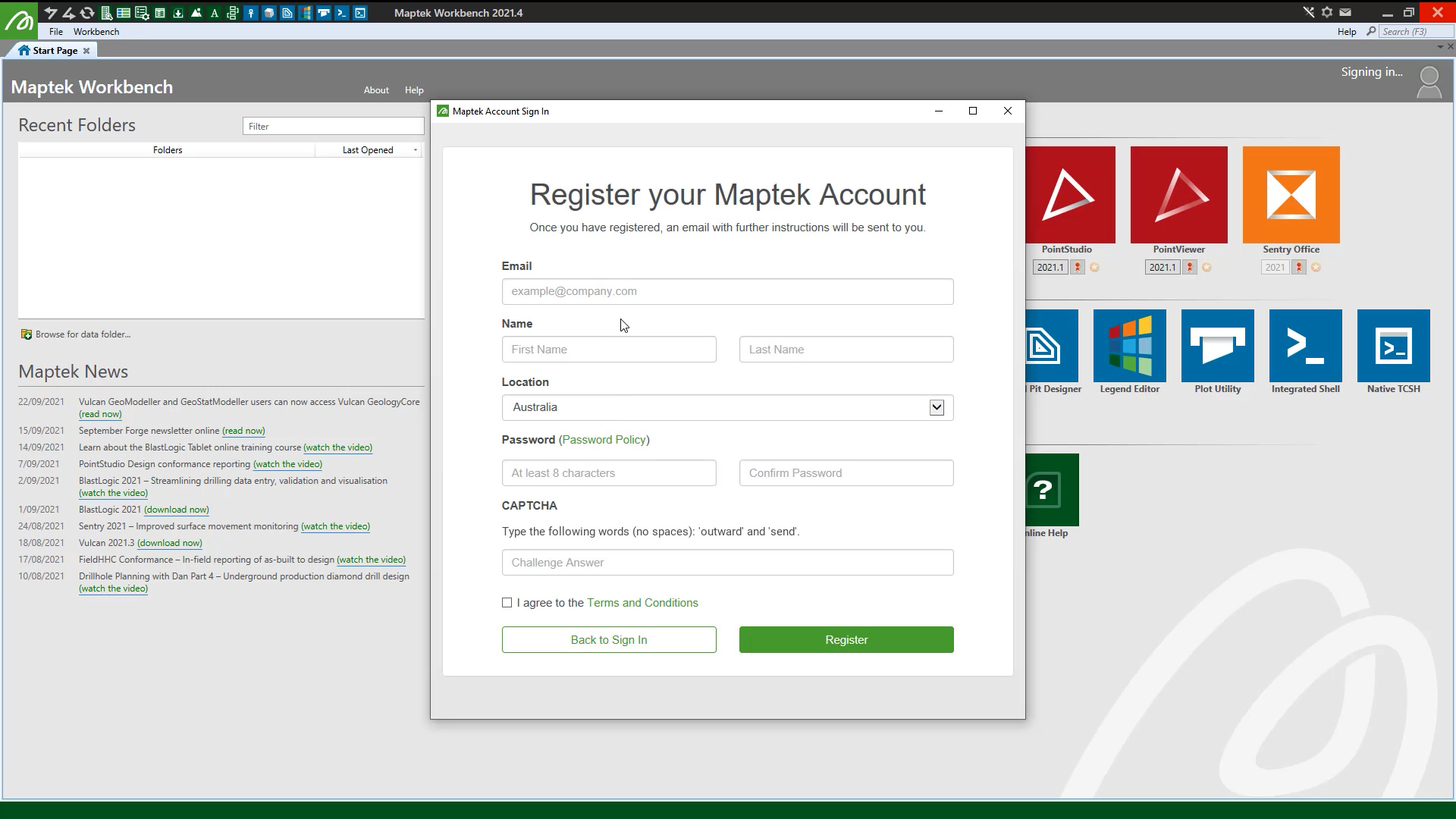Open the Location dropdown showing Australia
Screen dimensions: 1456x819
(x=727, y=407)
